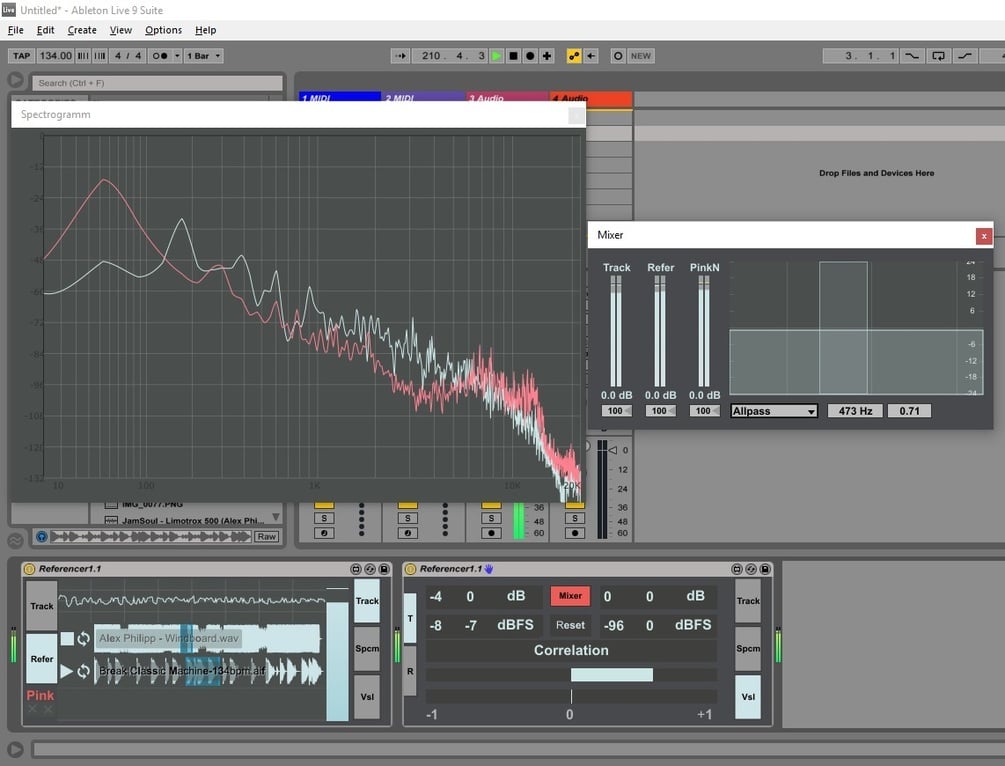Viewport: 1005px width, 766px height.
Task: Click the Follow arrow icon
Action: click(401, 56)
